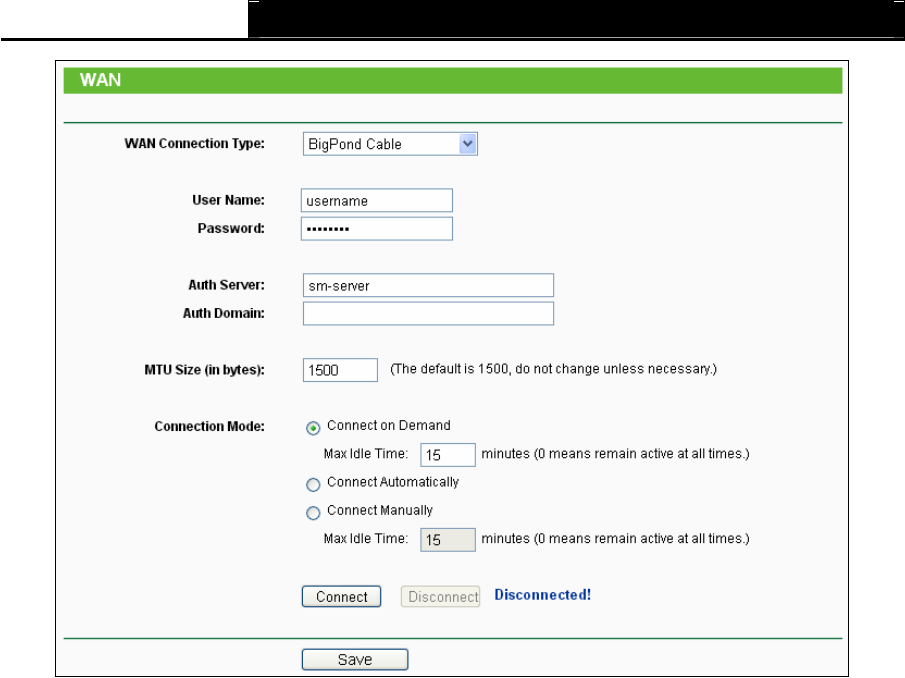This screenshot has width=905, height=678.
Task: Click the 'Auth Server:' label
Action: coord(226,285)
